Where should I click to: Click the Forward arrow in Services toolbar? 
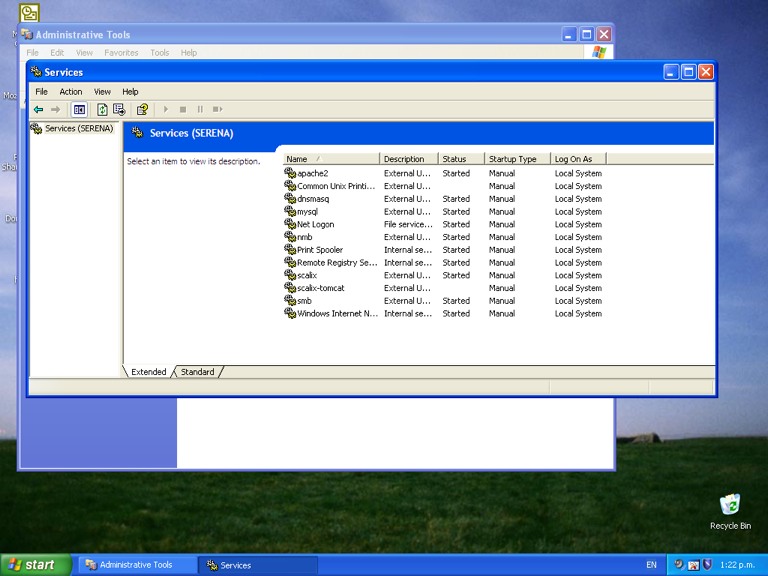(55, 109)
